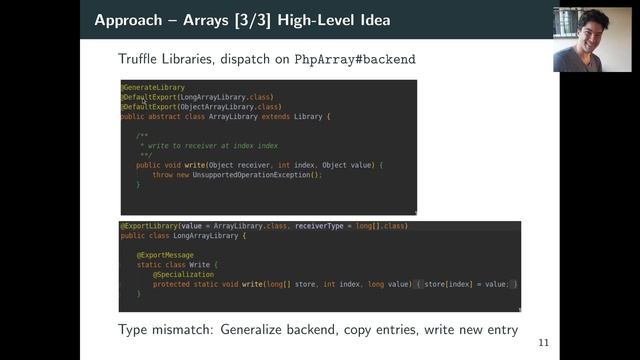640x360 pixels.
Task: Click the '@Specialization' annotation
Action: [183, 275]
